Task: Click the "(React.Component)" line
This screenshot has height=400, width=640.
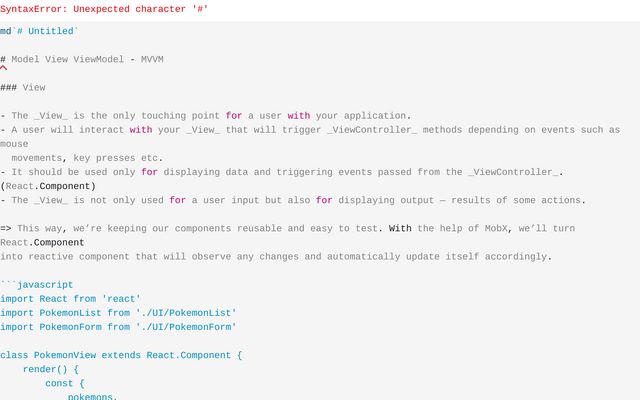Action: [48, 185]
